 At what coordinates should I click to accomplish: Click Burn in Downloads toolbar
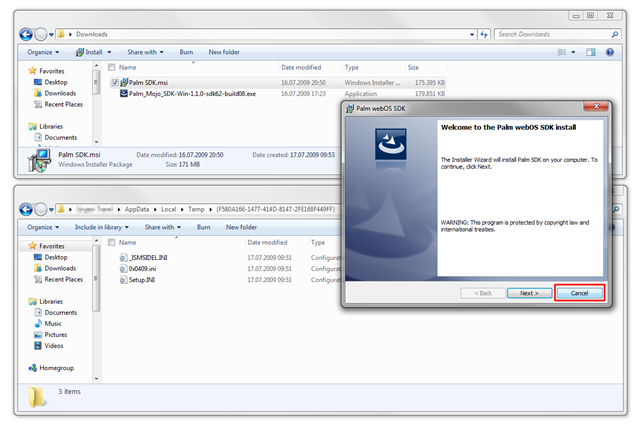pyautogui.click(x=186, y=52)
